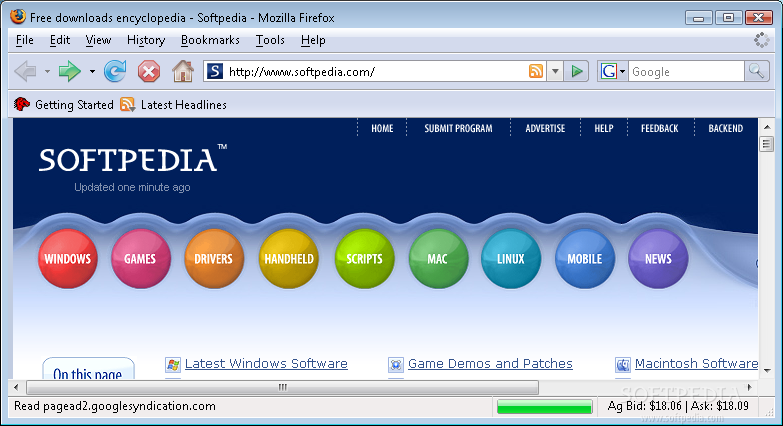
Task: Click the RSS feed icon in address bar
Action: tap(536, 71)
